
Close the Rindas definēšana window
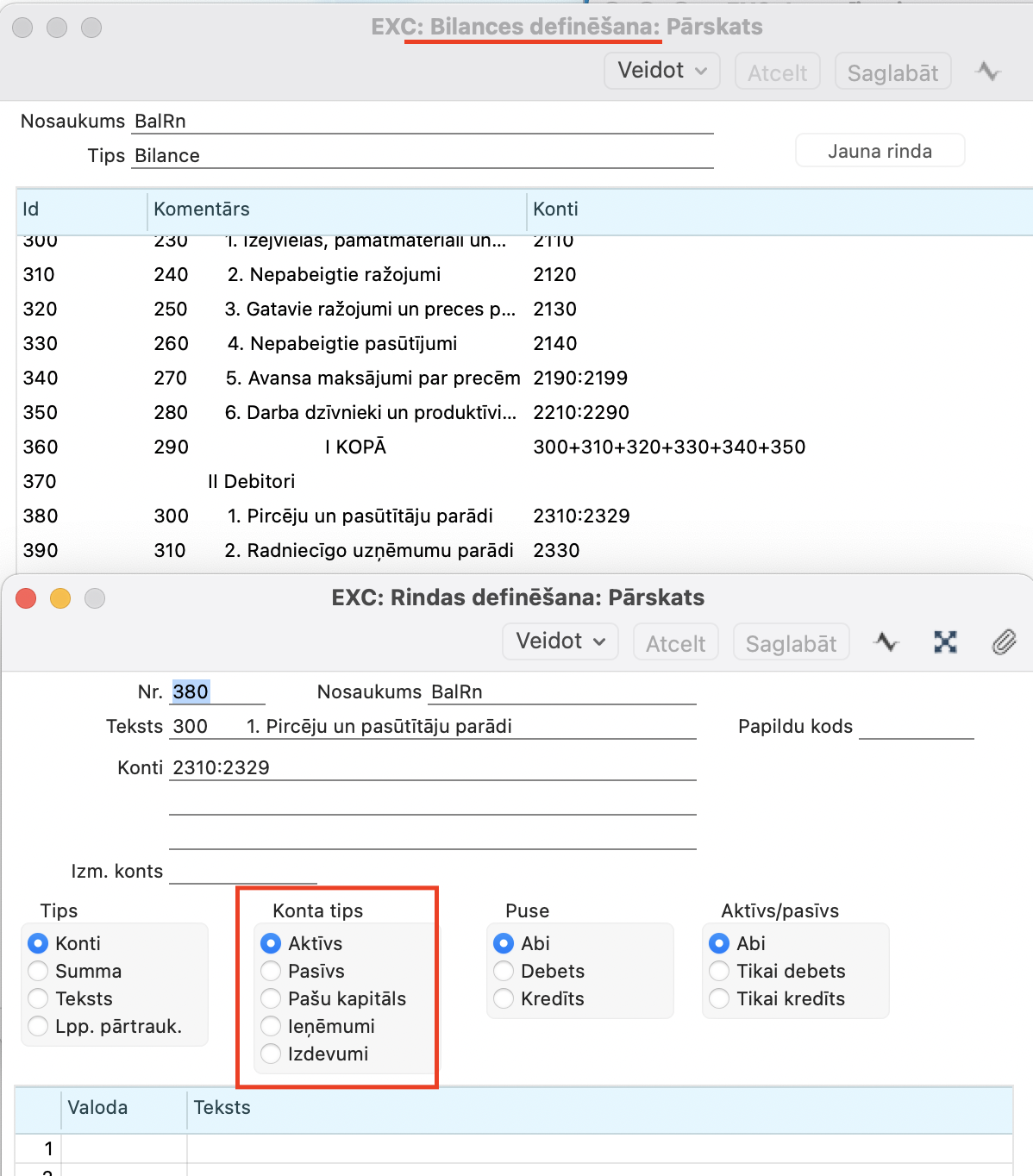26,598
